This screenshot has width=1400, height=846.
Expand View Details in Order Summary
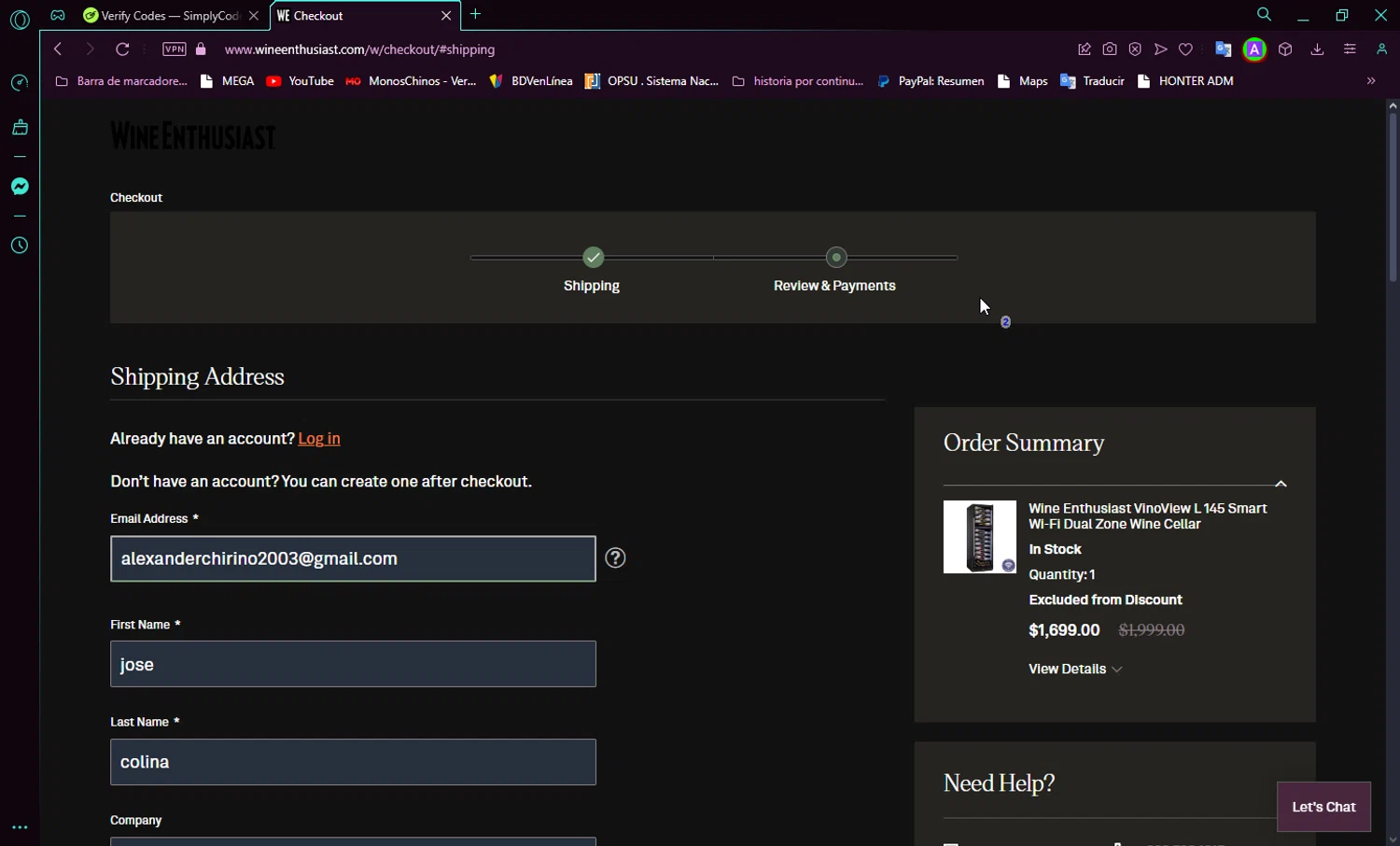pyautogui.click(x=1075, y=670)
